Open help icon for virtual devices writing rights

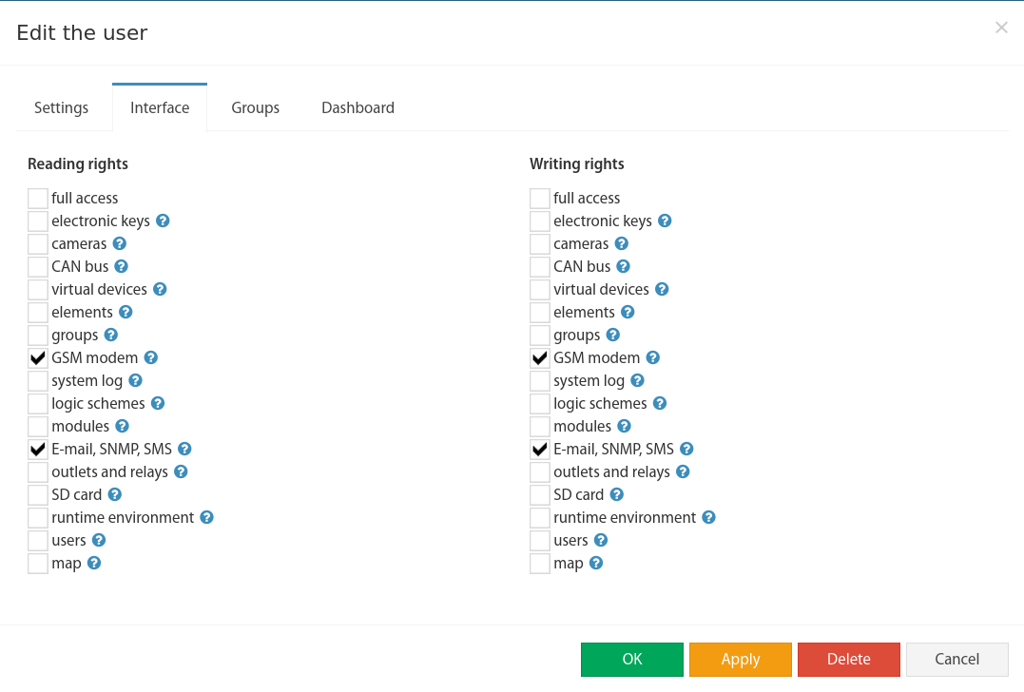click(662, 289)
